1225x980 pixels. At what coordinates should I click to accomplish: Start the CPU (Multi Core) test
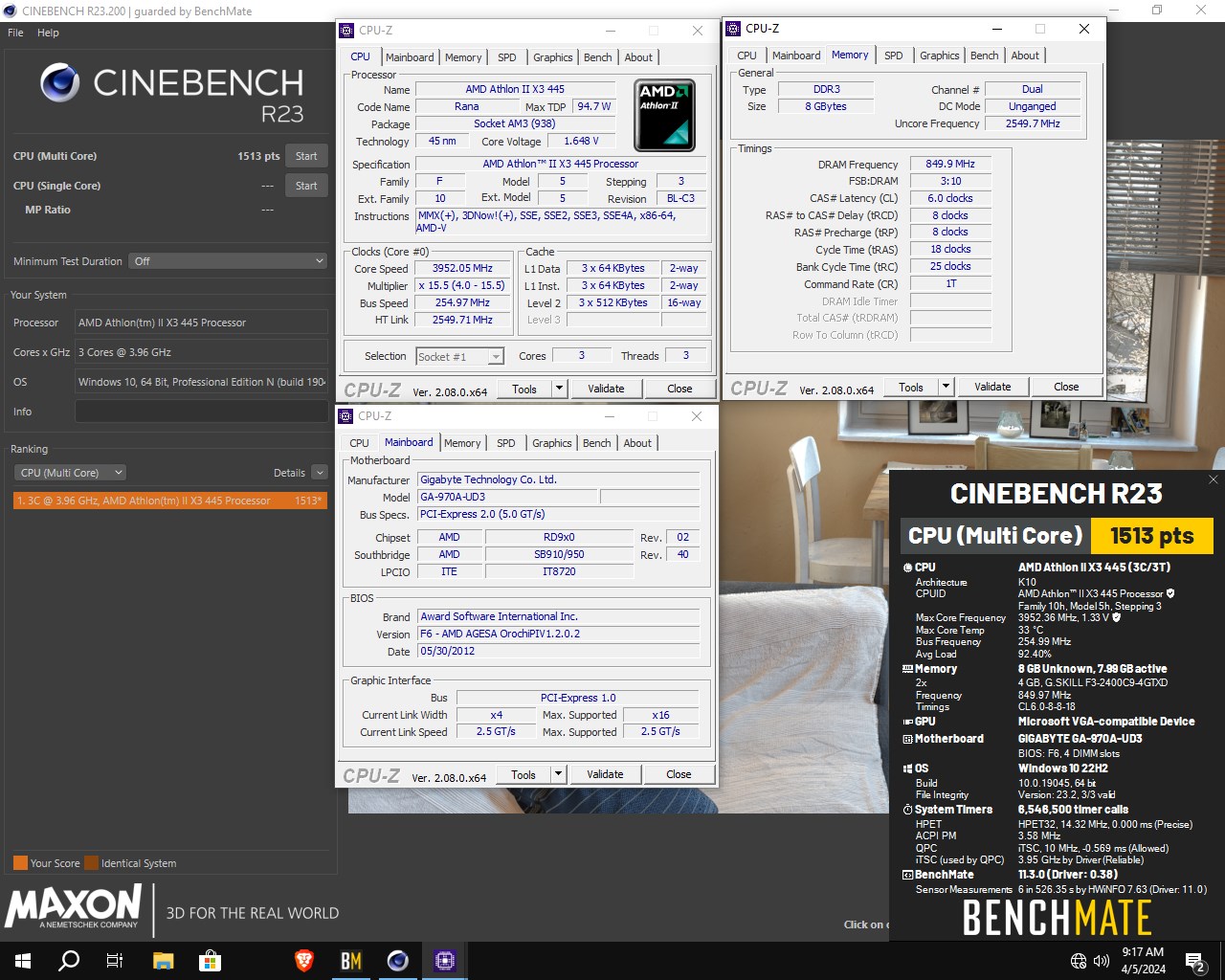click(x=306, y=156)
